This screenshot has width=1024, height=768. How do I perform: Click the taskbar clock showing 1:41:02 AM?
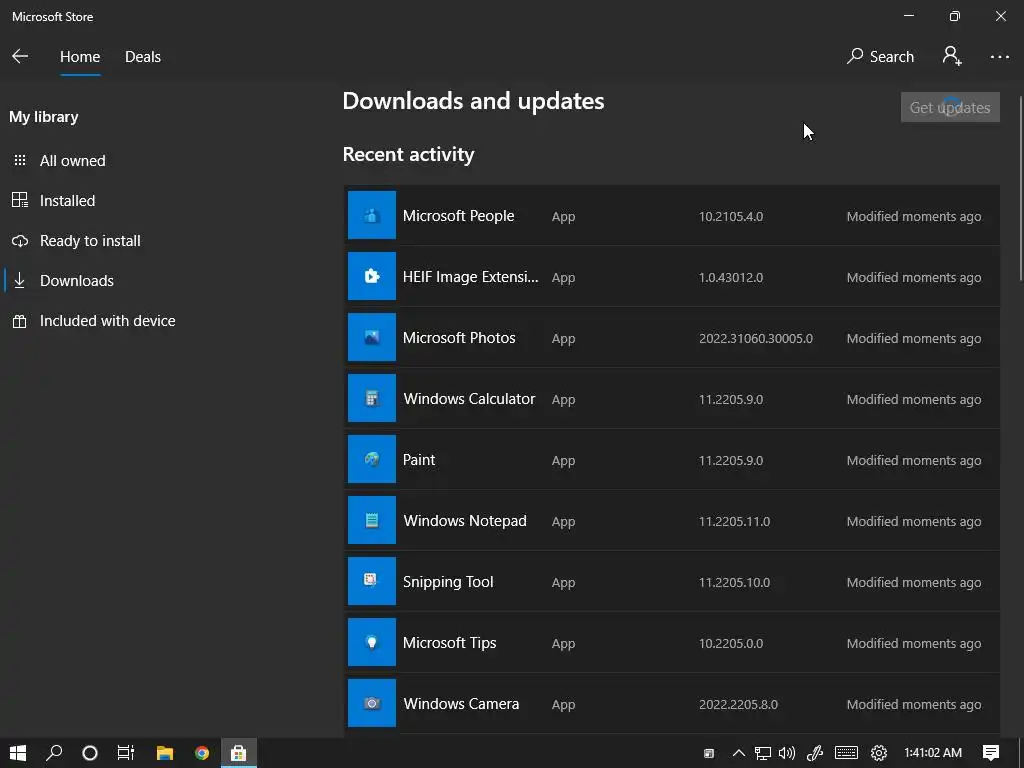point(933,753)
